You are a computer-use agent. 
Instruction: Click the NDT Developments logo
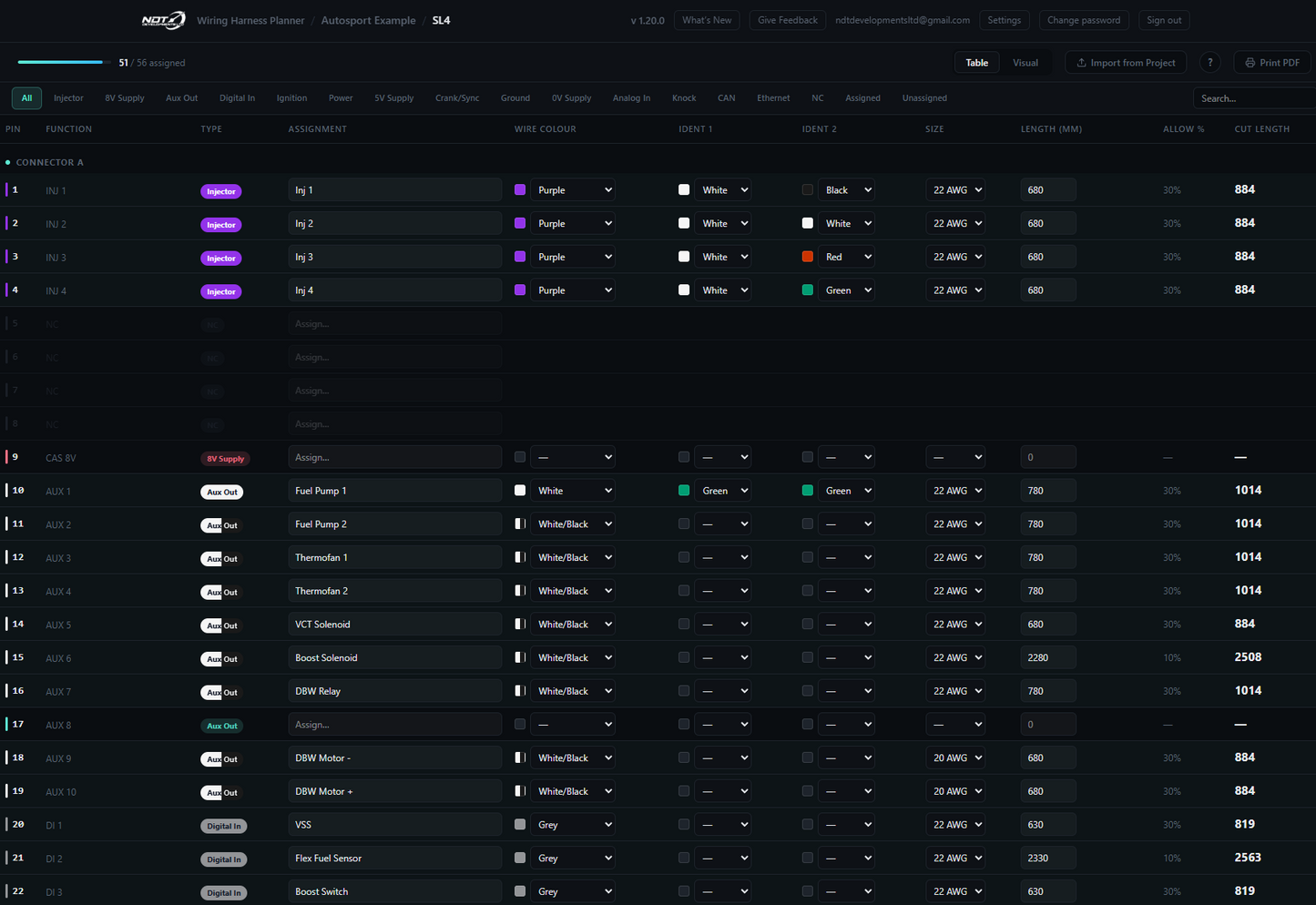click(x=164, y=20)
